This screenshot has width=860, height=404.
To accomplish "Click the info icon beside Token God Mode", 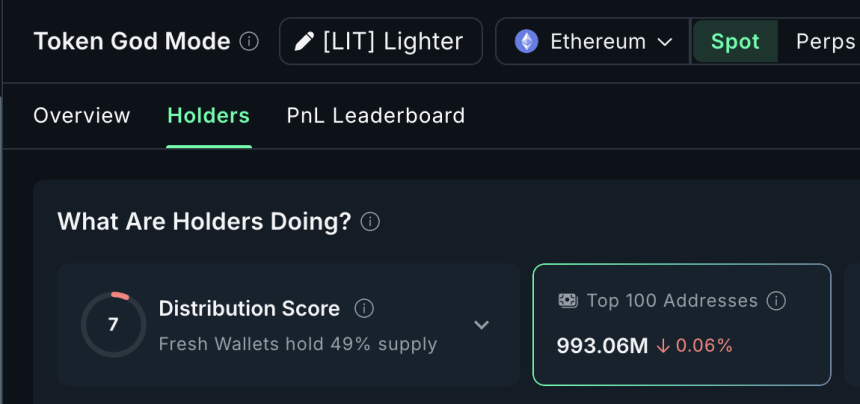I will coord(250,42).
